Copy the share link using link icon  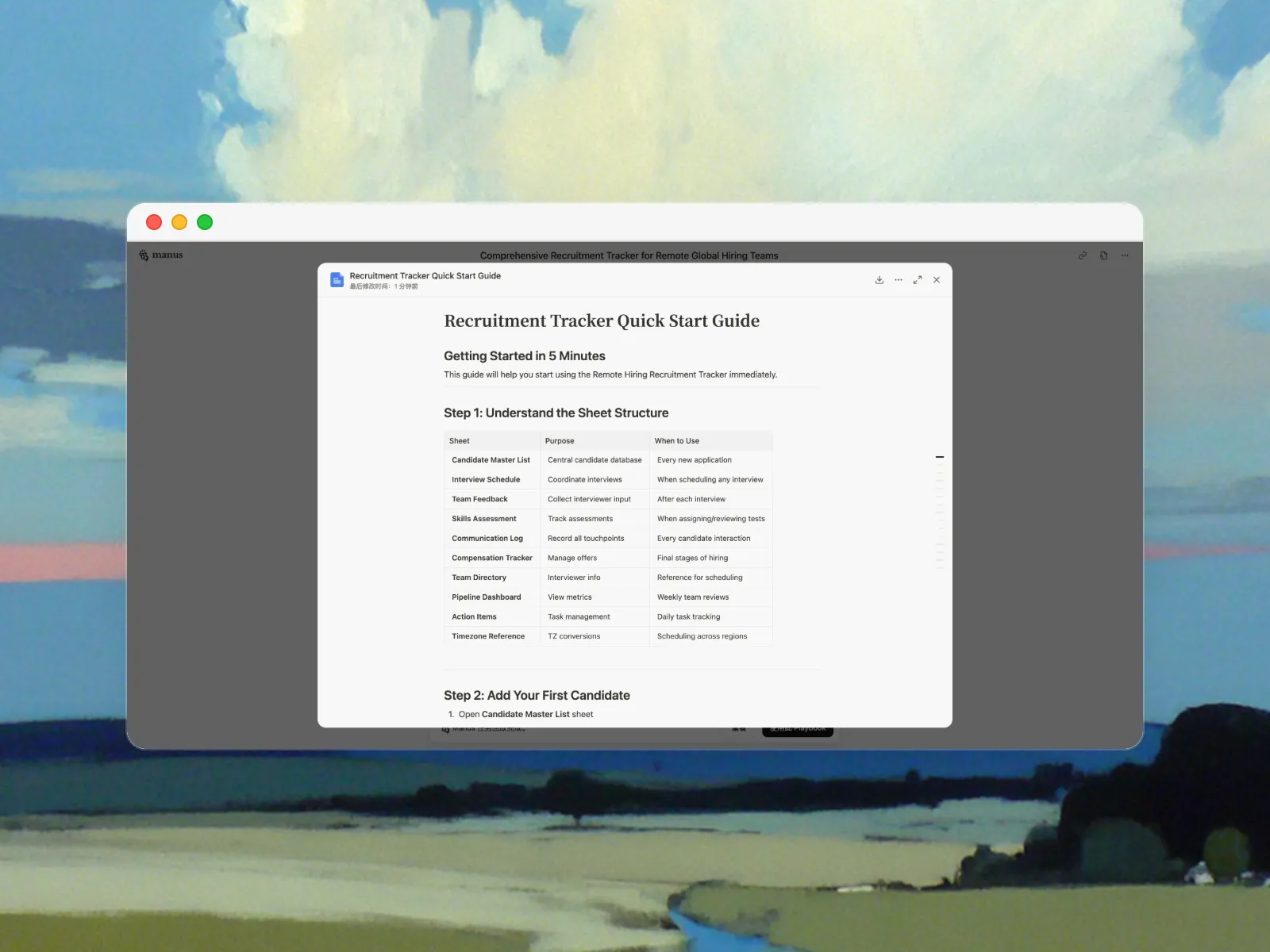1083,255
